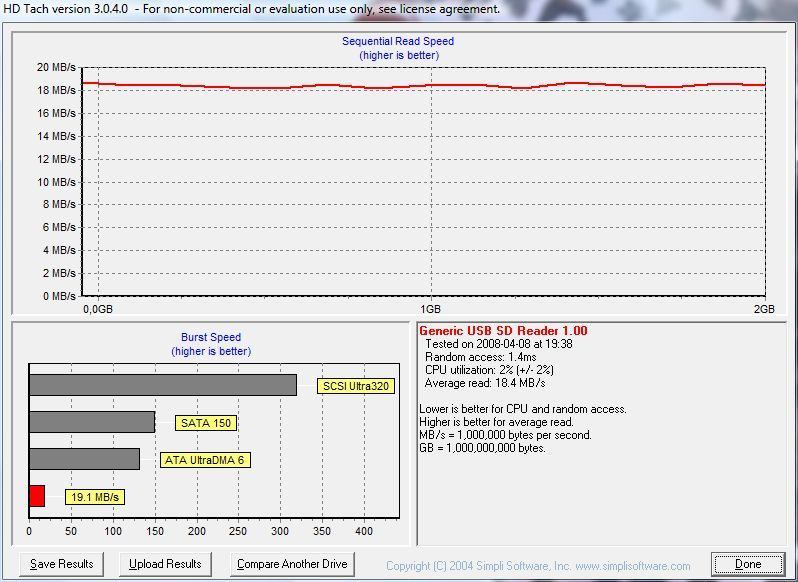Select the SCSI Ultra320 label

[x=356, y=386]
